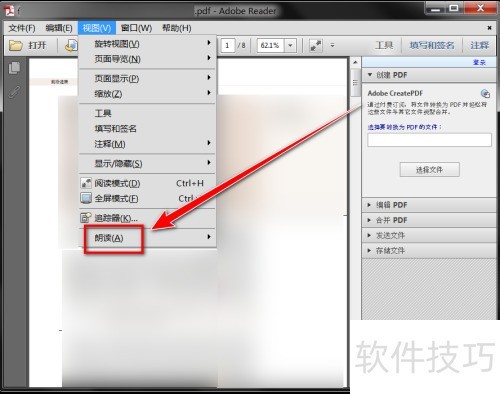500x394 pixels.
Task: Choose 页面导览(N) submenu entry
Action: click(x=148, y=59)
